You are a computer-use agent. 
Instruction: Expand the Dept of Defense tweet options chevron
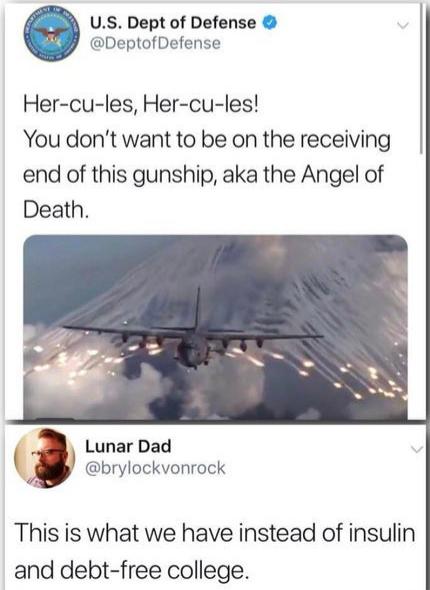point(403,26)
